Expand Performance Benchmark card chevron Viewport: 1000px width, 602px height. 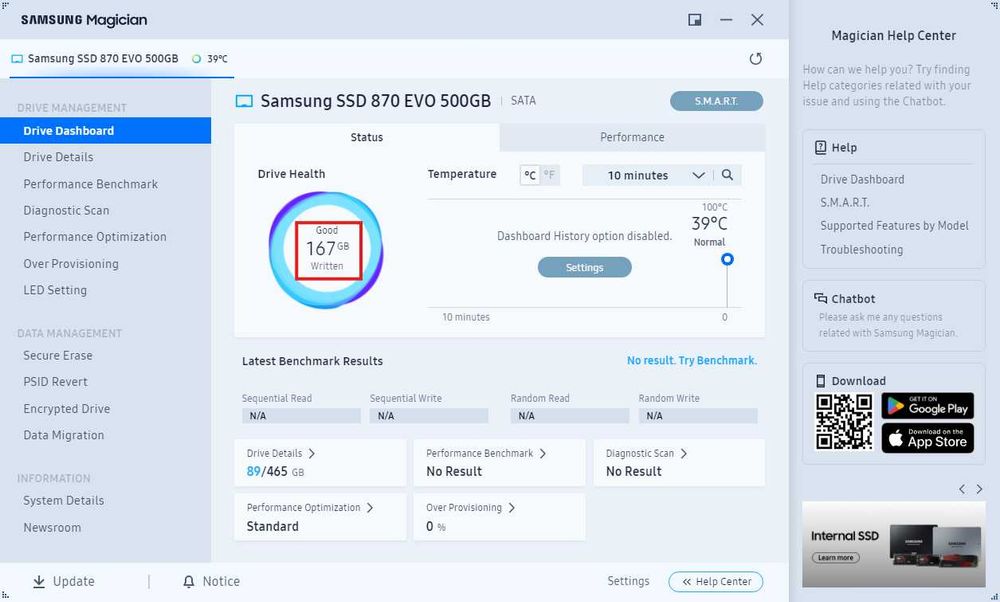pos(542,453)
